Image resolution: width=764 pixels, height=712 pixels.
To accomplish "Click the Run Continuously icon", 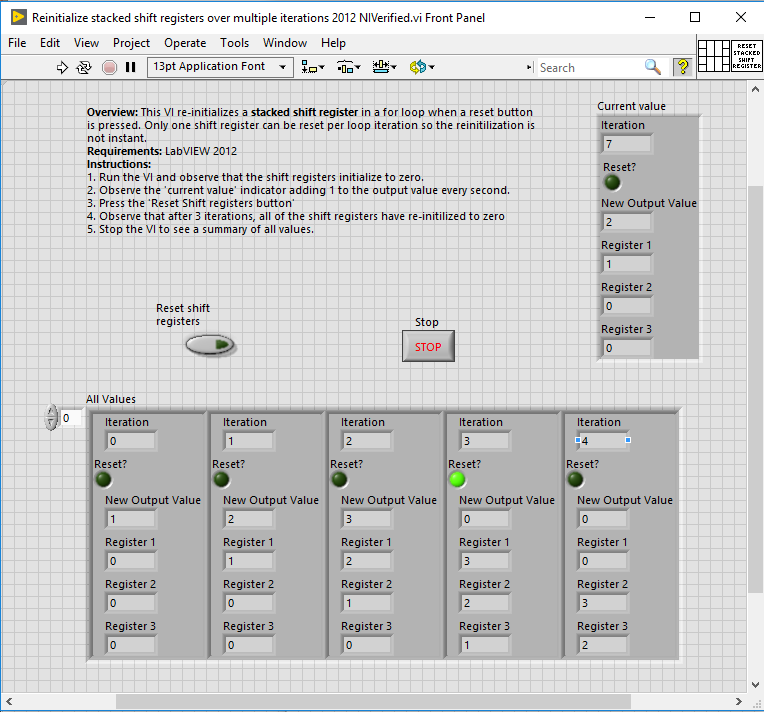I will (x=85, y=67).
